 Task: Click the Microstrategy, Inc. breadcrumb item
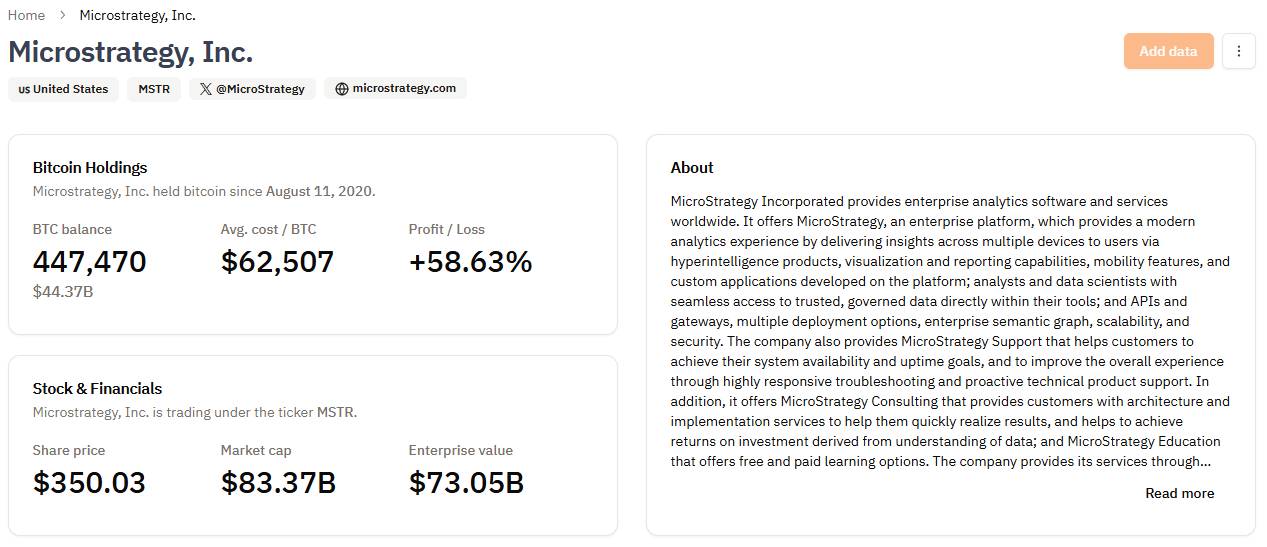pyautogui.click(x=138, y=15)
